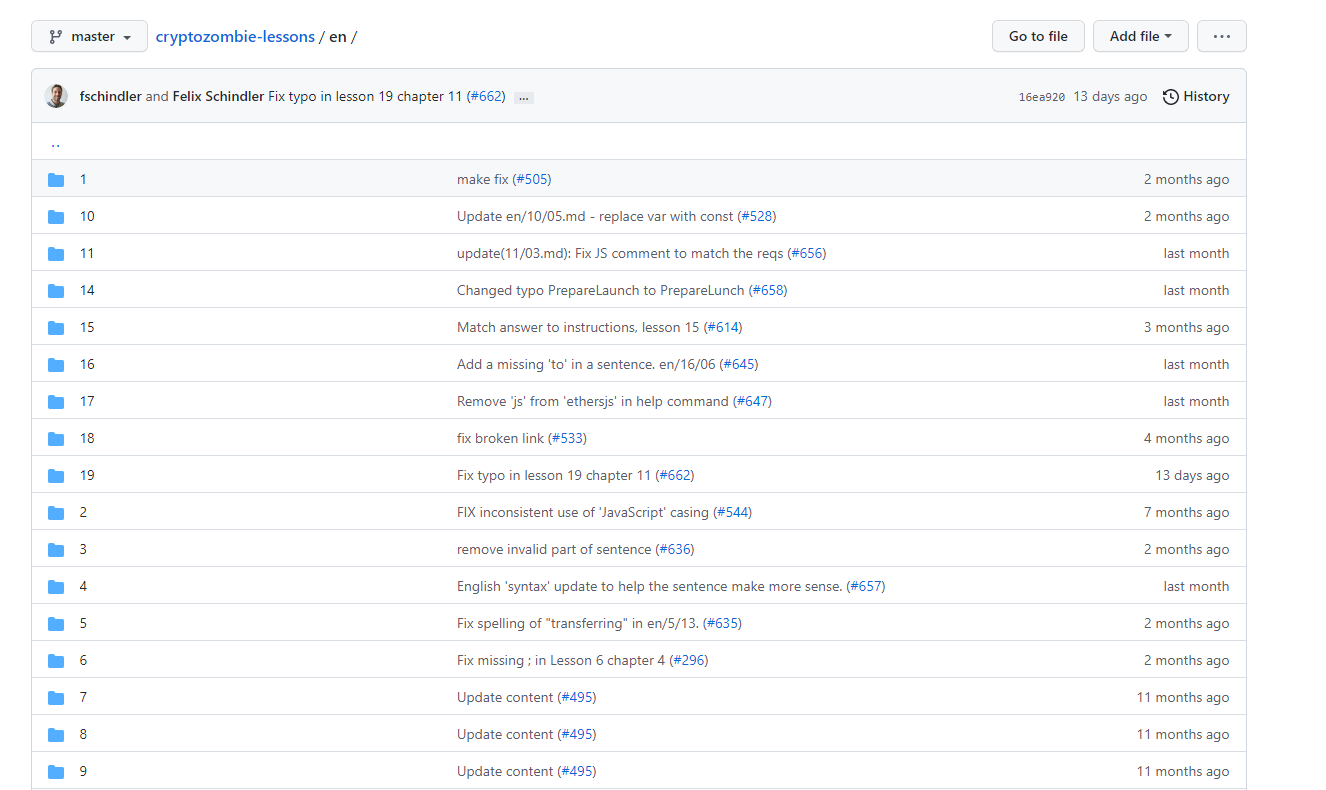Click the folder icon beside directory 1

pyautogui.click(x=56, y=179)
